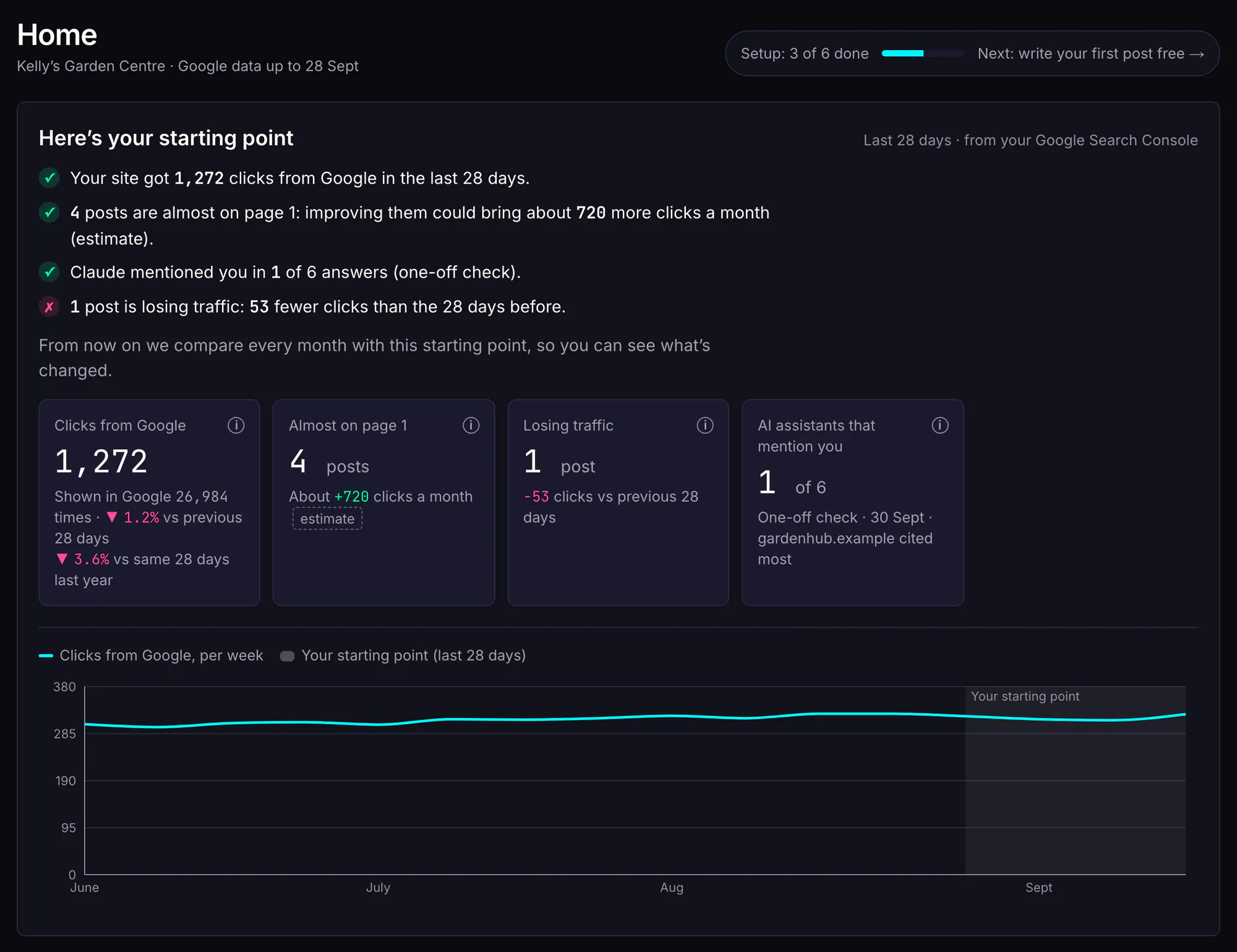Image resolution: width=1237 pixels, height=952 pixels.
Task: Click 'From now on we compare every month' paragraph
Action: click(x=374, y=358)
